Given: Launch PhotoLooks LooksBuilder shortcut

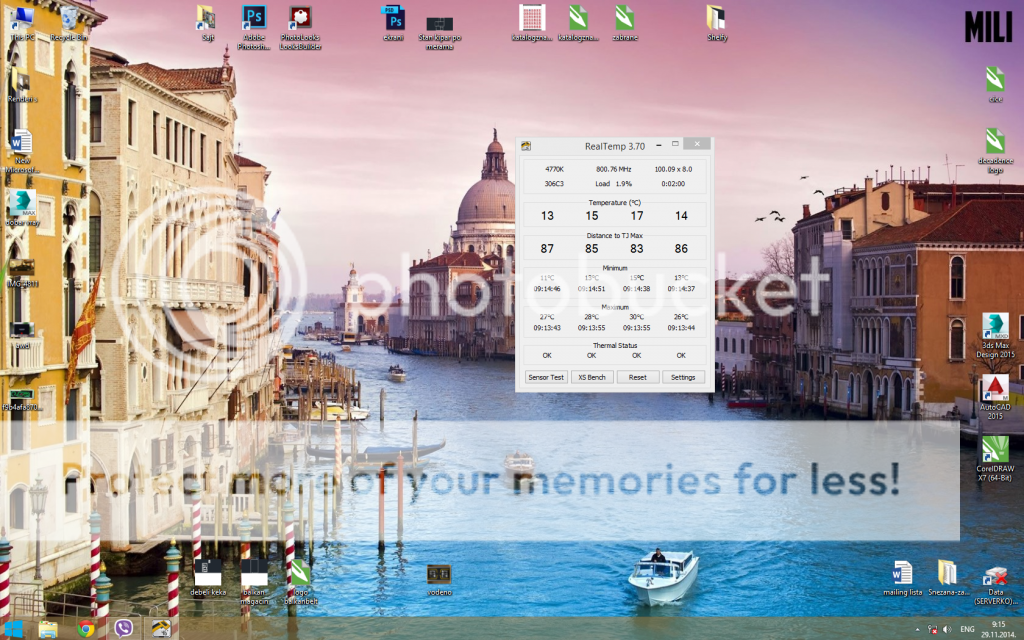Looking at the screenshot, I should (299, 18).
